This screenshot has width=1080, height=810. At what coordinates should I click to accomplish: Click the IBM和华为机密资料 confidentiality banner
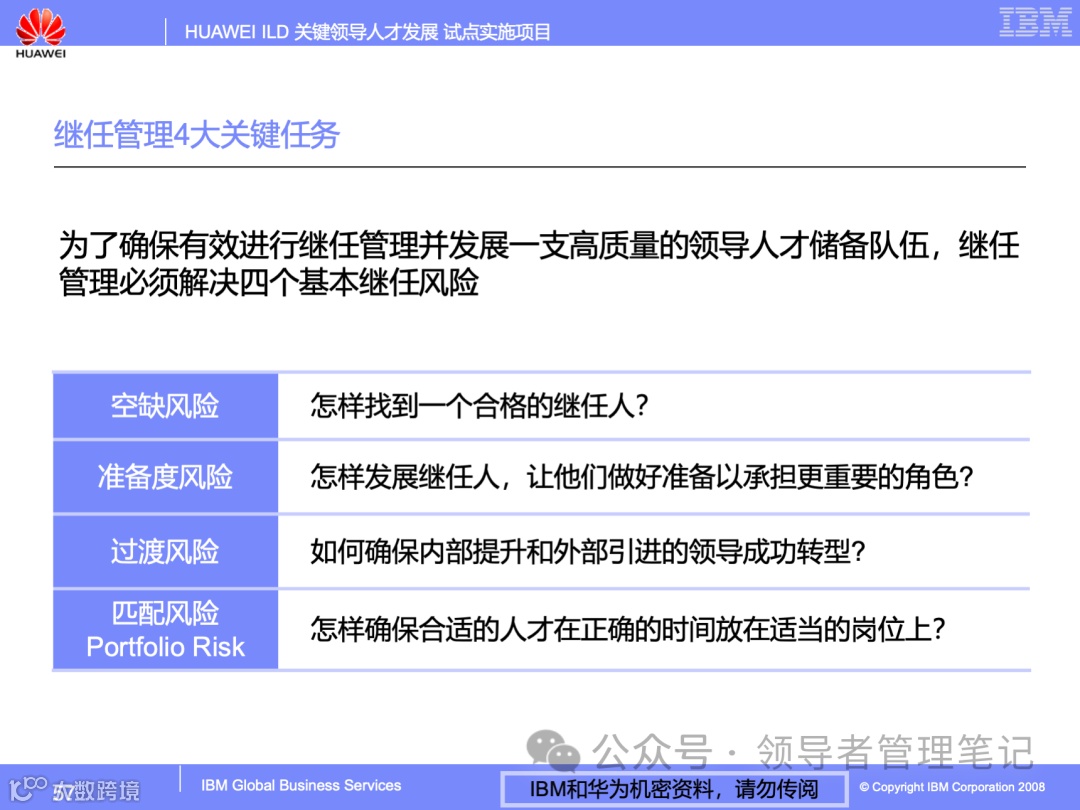pyautogui.click(x=672, y=787)
